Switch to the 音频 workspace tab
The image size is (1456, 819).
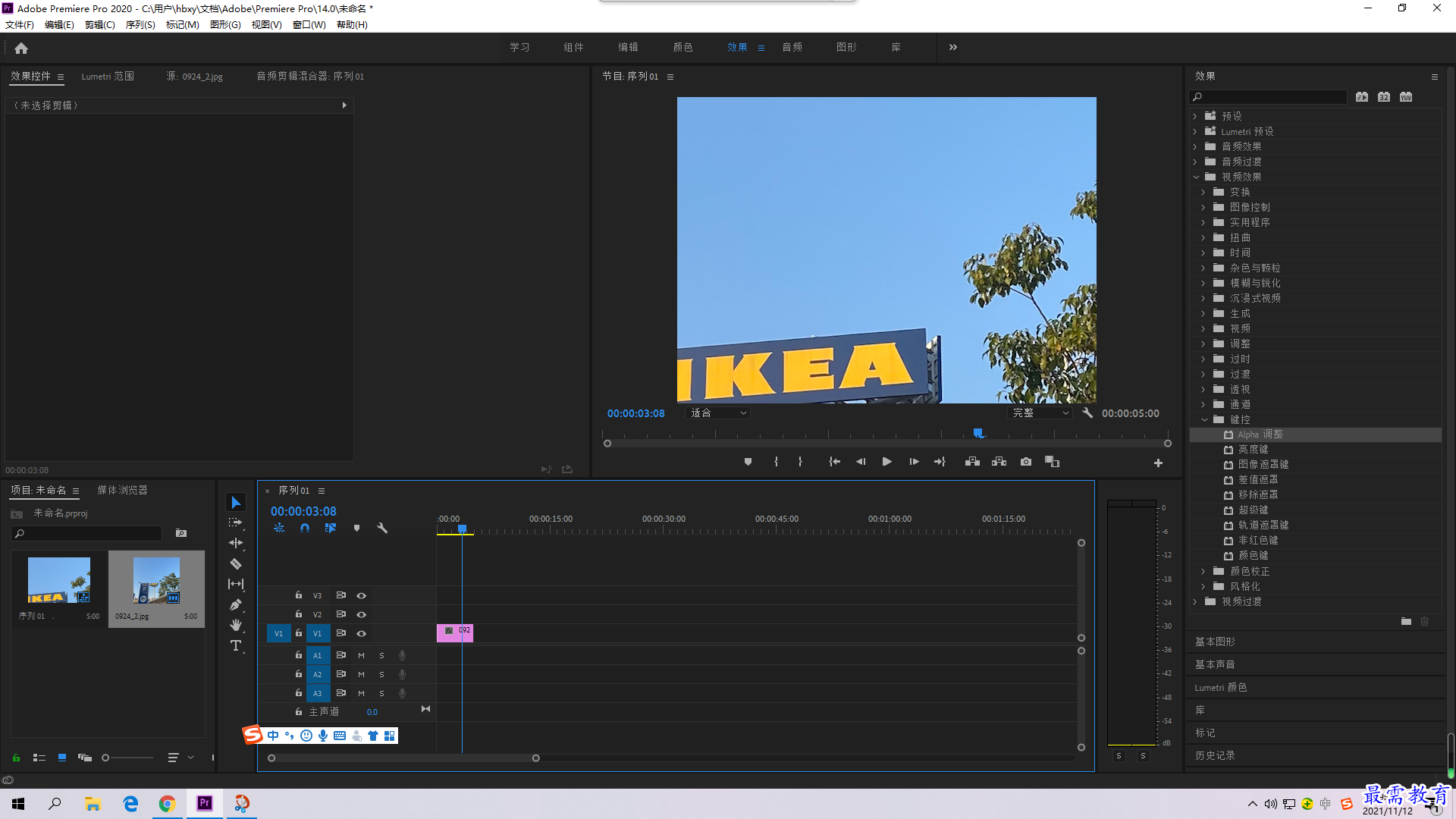click(x=792, y=47)
